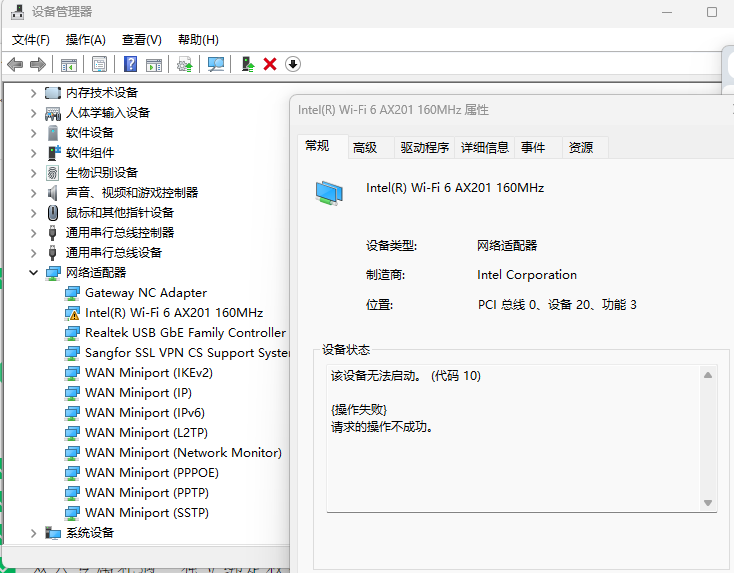Click the black down-arrow disable device icon
Image resolution: width=734 pixels, height=573 pixels.
pyautogui.click(x=293, y=64)
